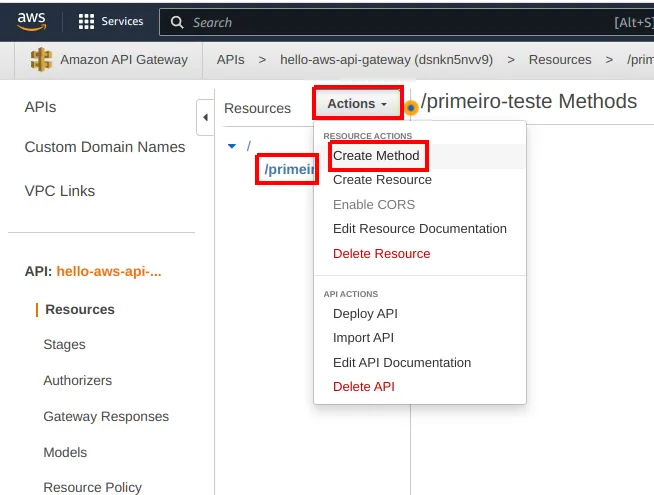Open the Actions dropdown button
This screenshot has height=495, width=654.
(358, 103)
